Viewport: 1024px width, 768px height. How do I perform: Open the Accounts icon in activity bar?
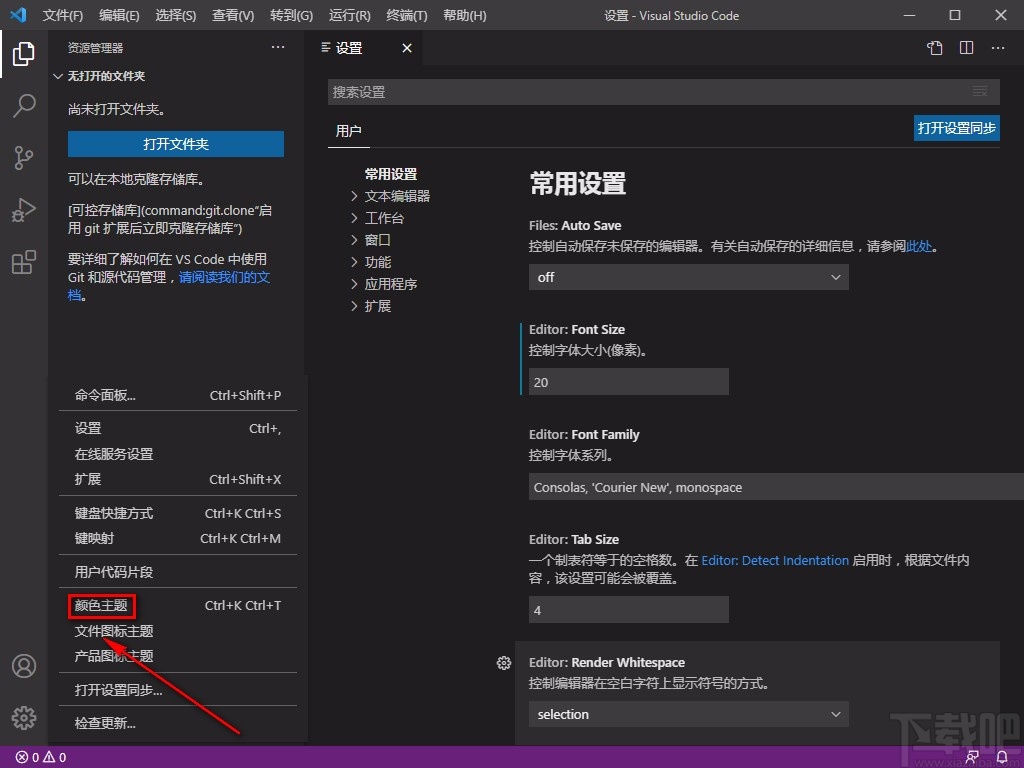(x=24, y=666)
